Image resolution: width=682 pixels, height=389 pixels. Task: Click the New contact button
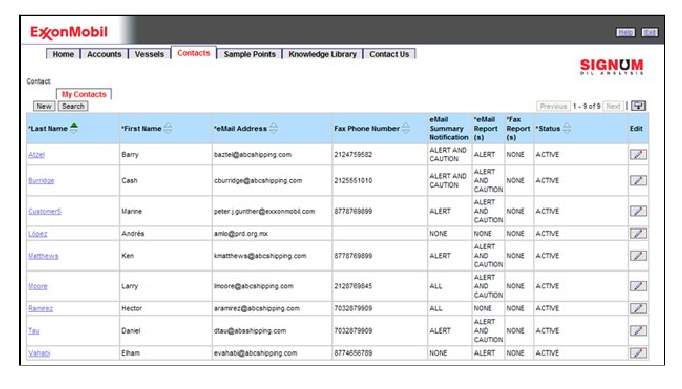(x=44, y=106)
